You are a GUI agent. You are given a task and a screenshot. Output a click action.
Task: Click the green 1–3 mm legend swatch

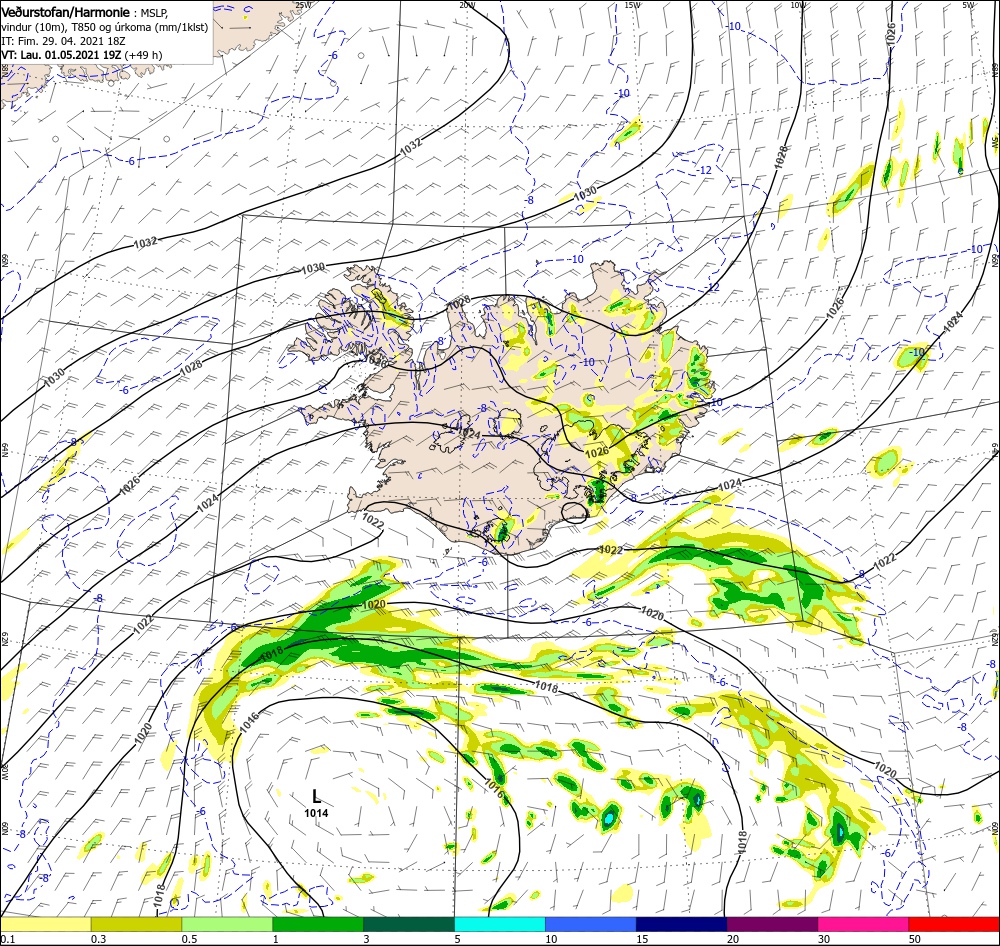pos(318,924)
